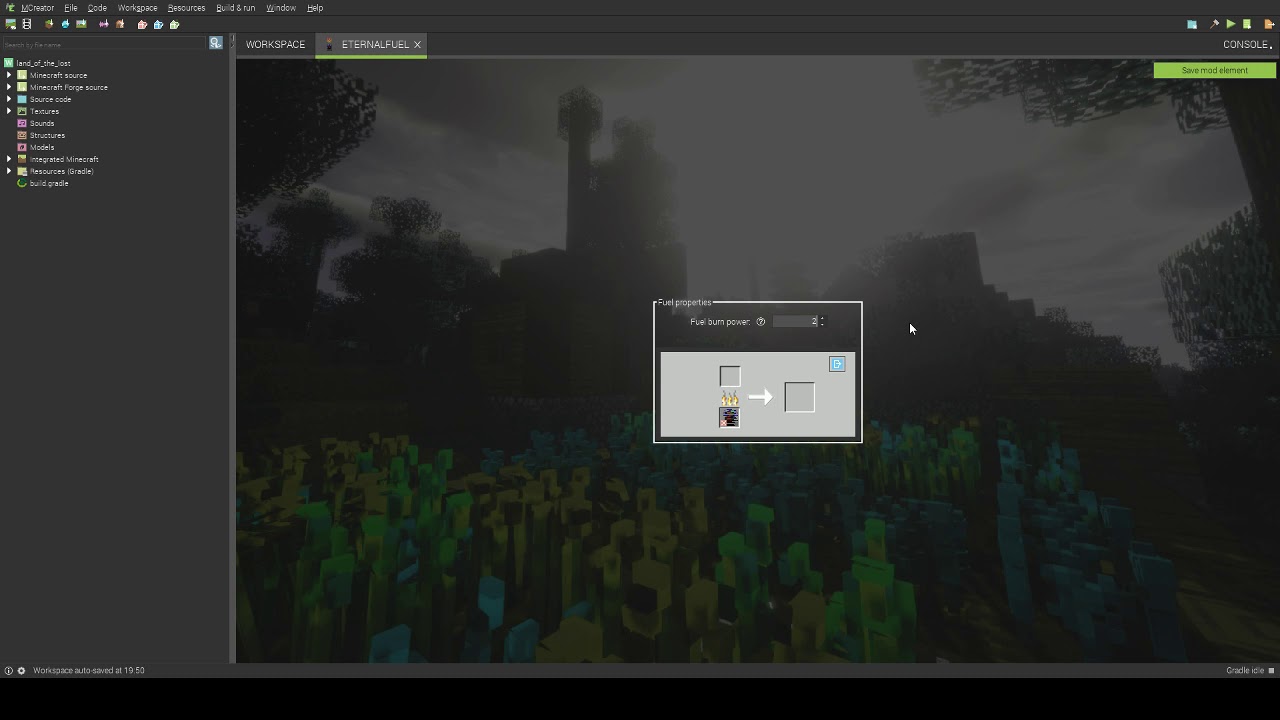Expand the Source code tree node
1280x720 pixels.
[9, 99]
